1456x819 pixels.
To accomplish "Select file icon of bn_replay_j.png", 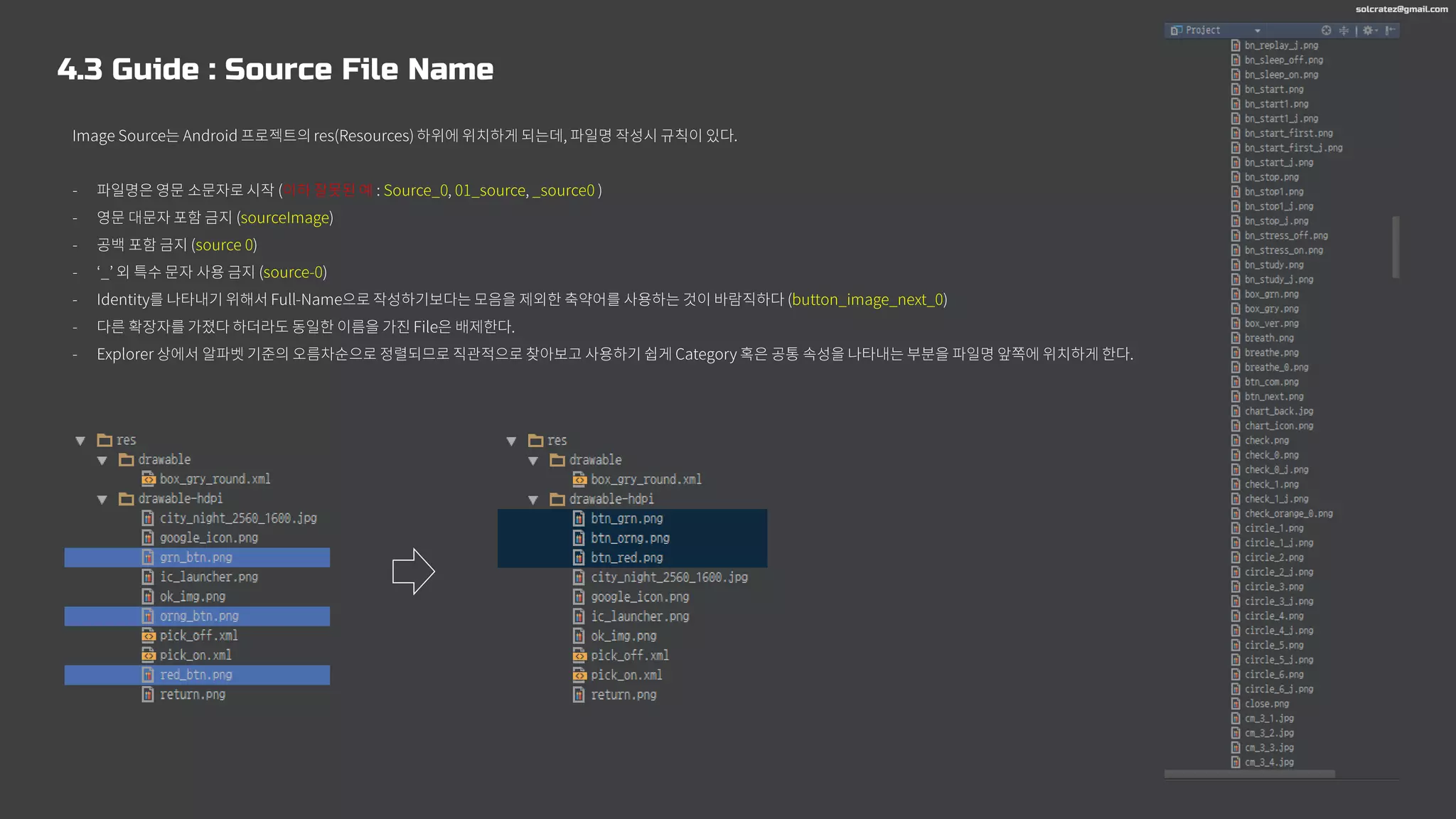I will pyautogui.click(x=1236, y=45).
